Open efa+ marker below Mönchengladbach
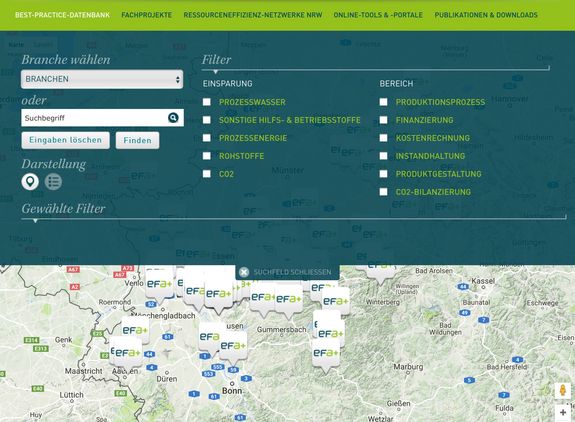The image size is (575, 422). tap(135, 331)
